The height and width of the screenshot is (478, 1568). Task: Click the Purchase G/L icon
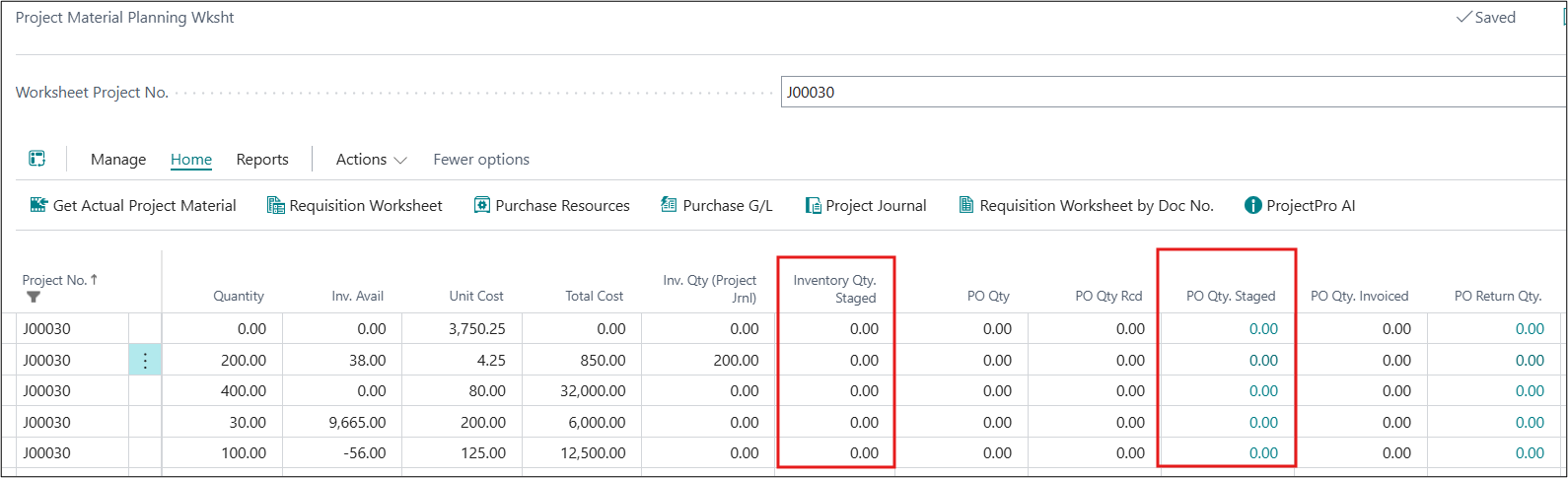tap(669, 205)
